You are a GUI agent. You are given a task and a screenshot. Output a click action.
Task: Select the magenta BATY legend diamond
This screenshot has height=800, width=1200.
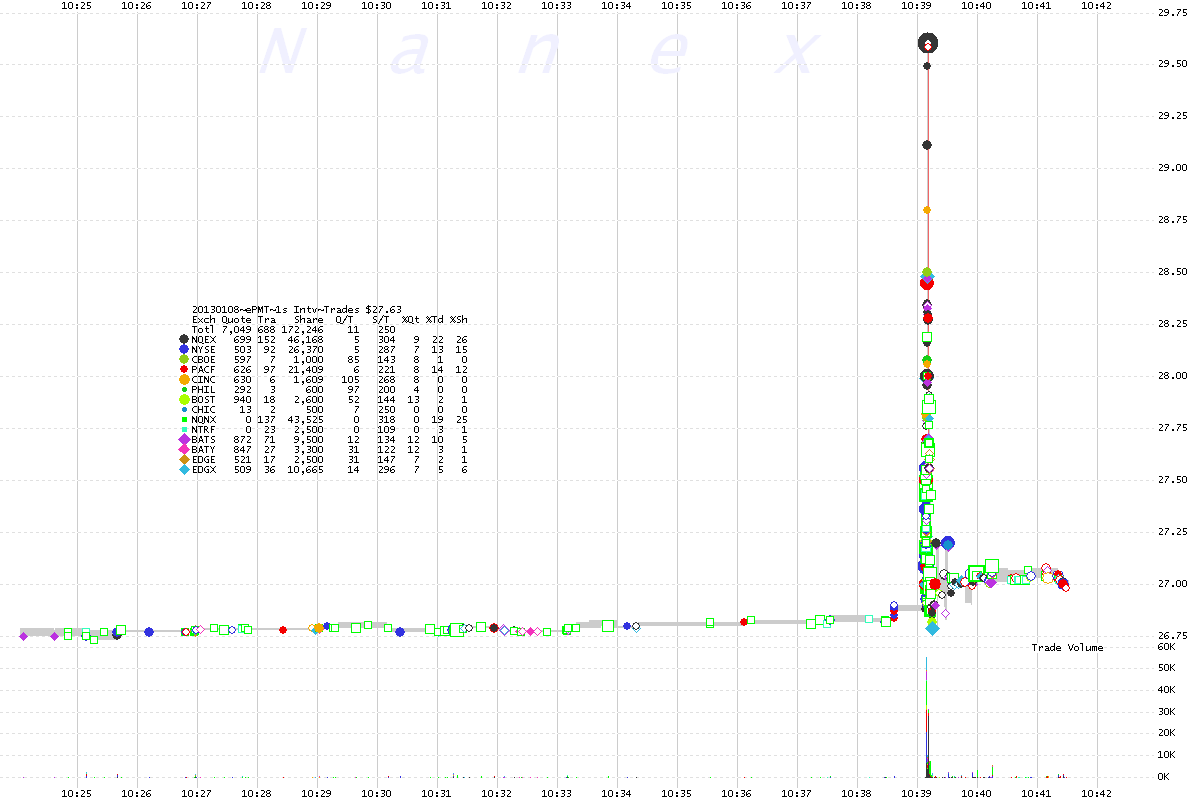[183, 449]
